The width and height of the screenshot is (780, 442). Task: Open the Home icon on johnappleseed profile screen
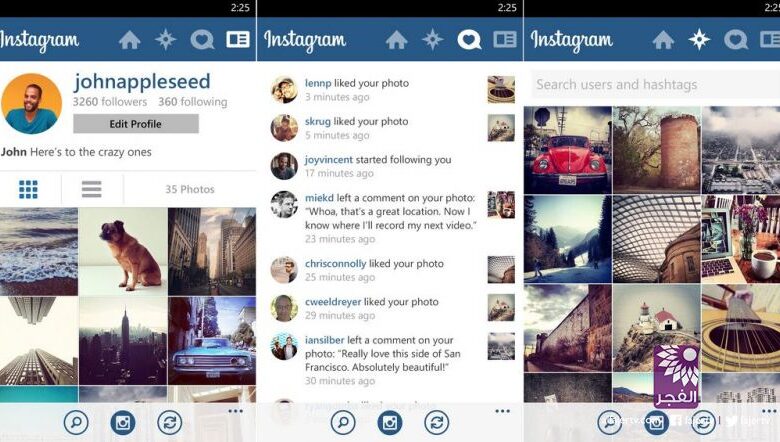(129, 40)
